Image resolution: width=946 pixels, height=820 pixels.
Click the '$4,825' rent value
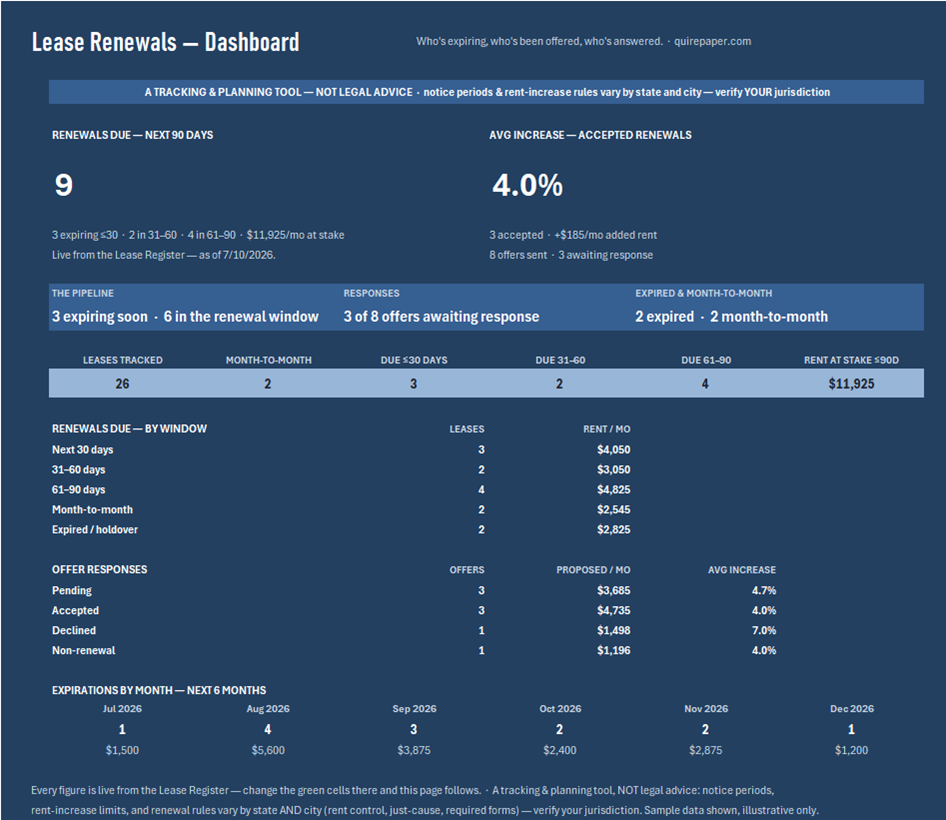click(x=614, y=489)
